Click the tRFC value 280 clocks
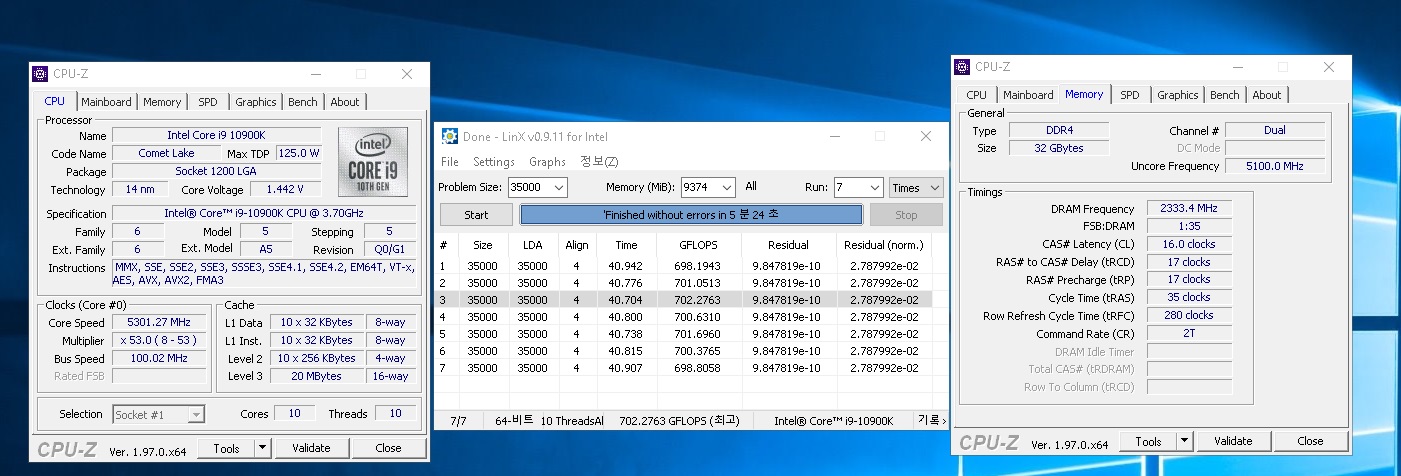This screenshot has height=476, width=1401. point(1189,315)
